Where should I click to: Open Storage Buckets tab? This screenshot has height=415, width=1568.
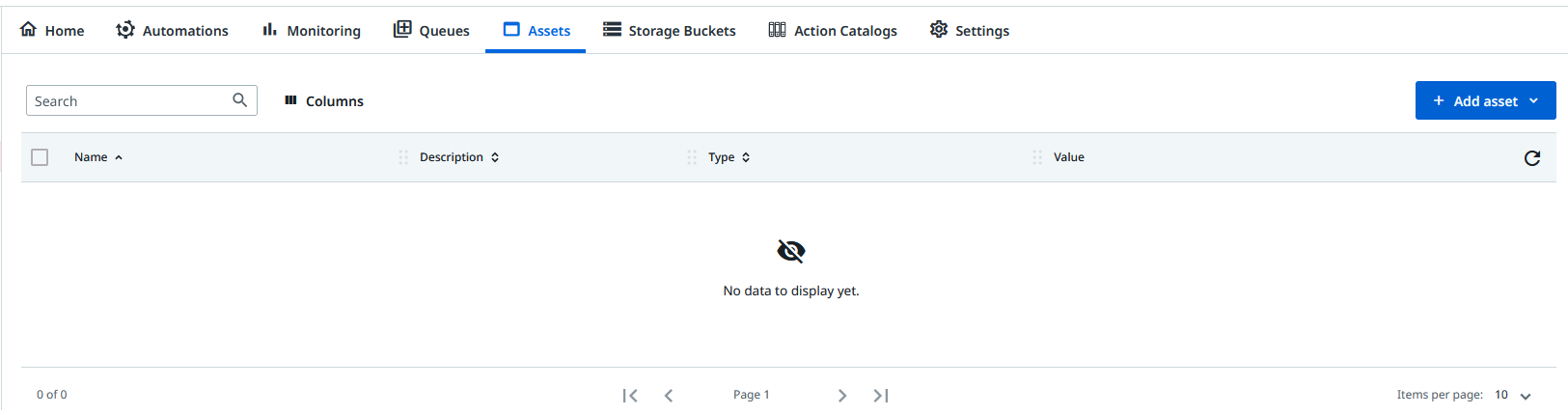pyautogui.click(x=670, y=31)
